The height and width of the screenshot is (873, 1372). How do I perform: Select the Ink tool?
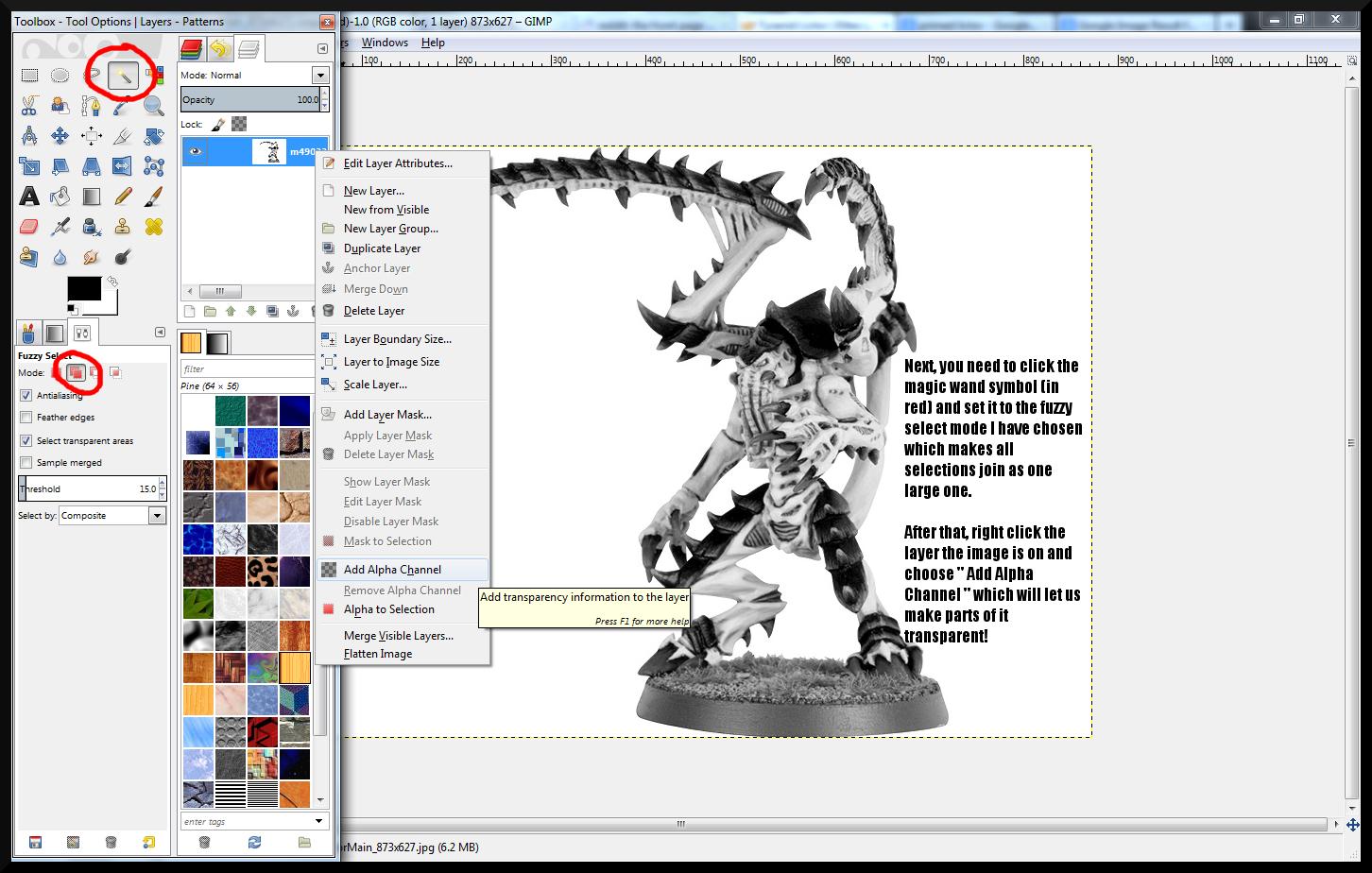[x=92, y=227]
